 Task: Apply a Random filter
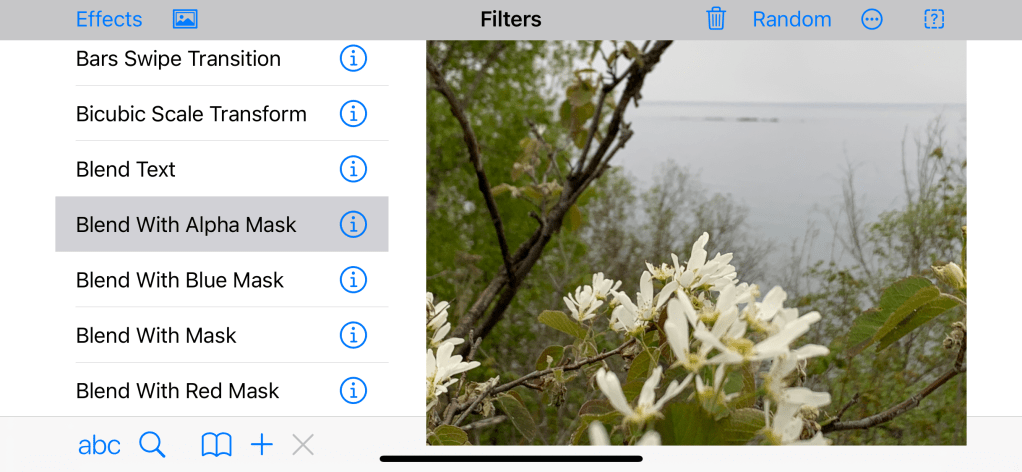click(x=792, y=20)
